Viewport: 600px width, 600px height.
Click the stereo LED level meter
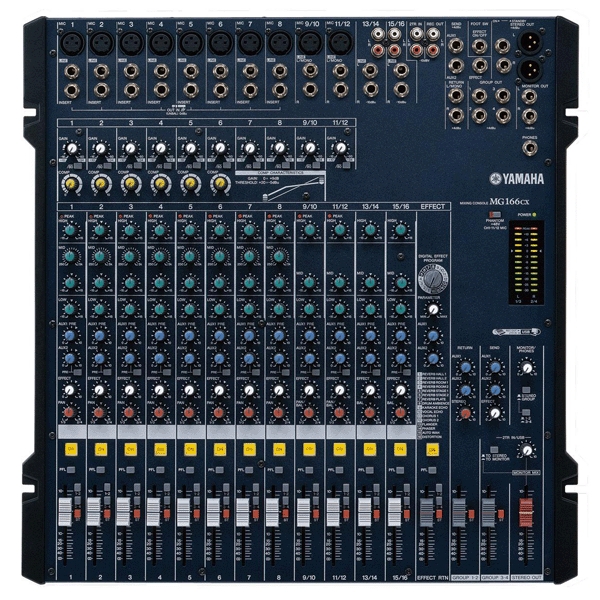(x=526, y=263)
